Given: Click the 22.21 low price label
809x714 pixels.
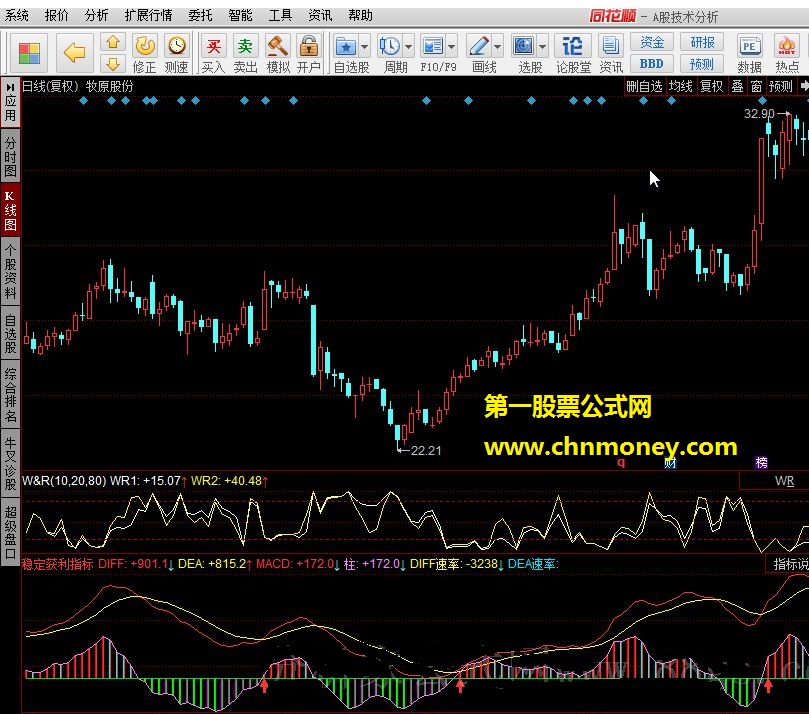Looking at the screenshot, I should point(426,450).
